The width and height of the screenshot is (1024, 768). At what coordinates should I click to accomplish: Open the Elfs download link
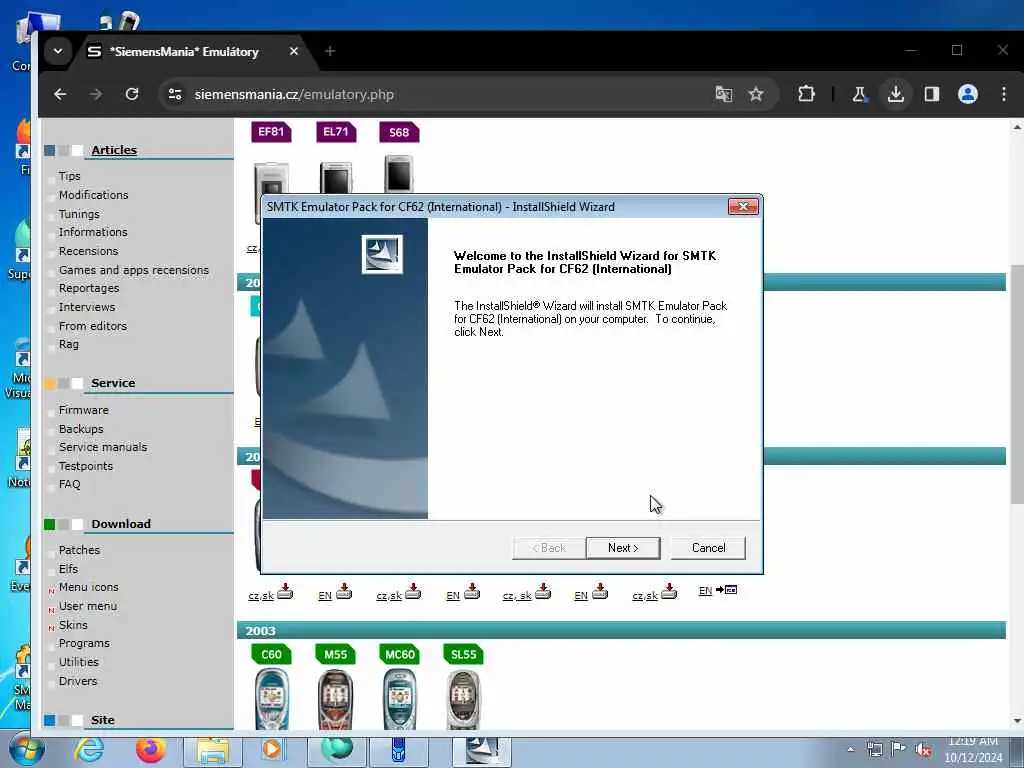[x=68, y=569]
